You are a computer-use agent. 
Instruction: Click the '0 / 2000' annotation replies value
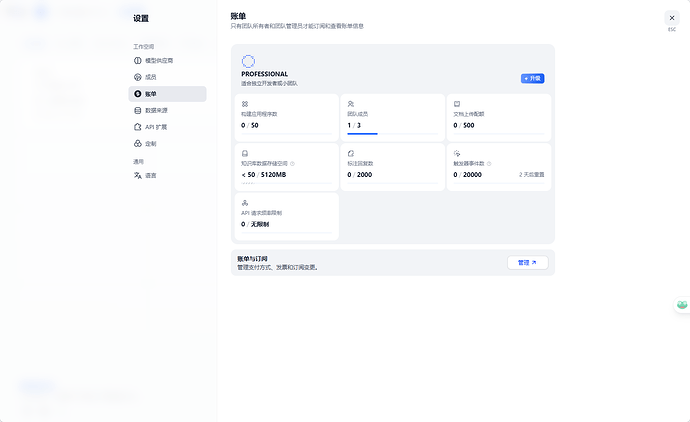360,175
